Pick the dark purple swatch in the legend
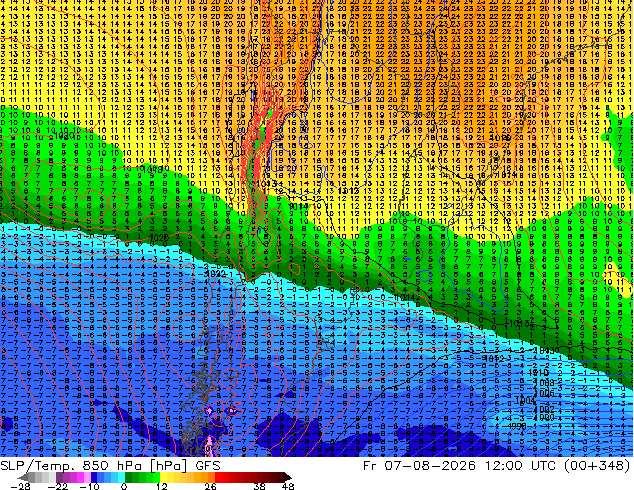The width and height of the screenshot is (634, 490). [x=59, y=477]
